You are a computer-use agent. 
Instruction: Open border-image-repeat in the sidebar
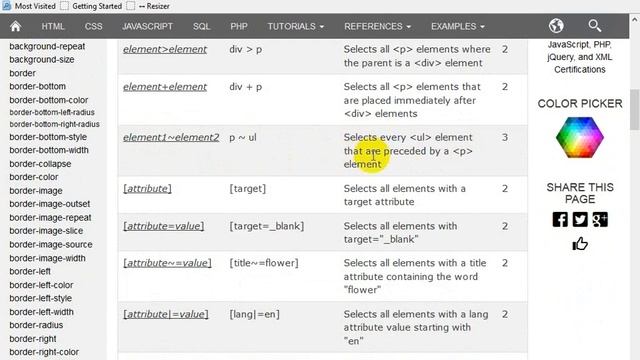[x=50, y=218]
